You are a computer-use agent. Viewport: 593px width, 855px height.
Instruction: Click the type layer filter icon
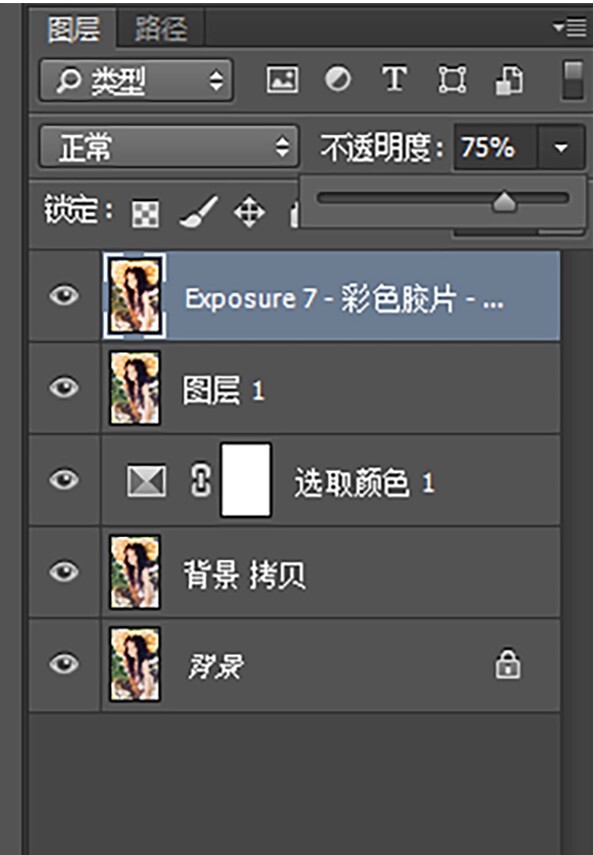394,79
